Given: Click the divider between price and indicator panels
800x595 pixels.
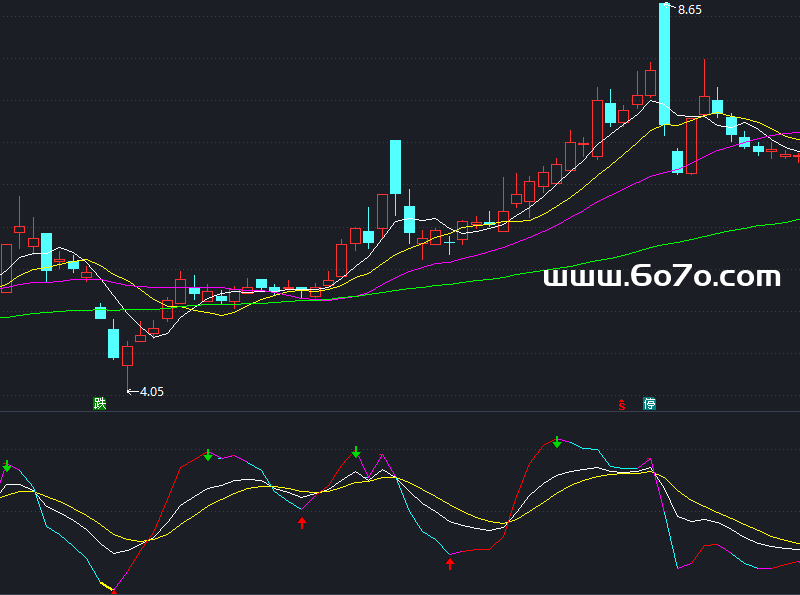Looking at the screenshot, I should (x=400, y=411).
